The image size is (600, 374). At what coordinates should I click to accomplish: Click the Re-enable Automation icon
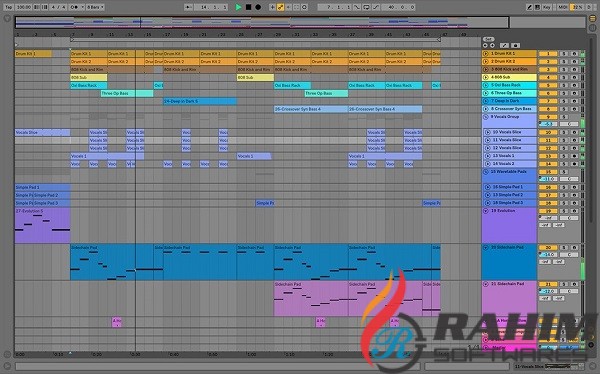point(289,7)
